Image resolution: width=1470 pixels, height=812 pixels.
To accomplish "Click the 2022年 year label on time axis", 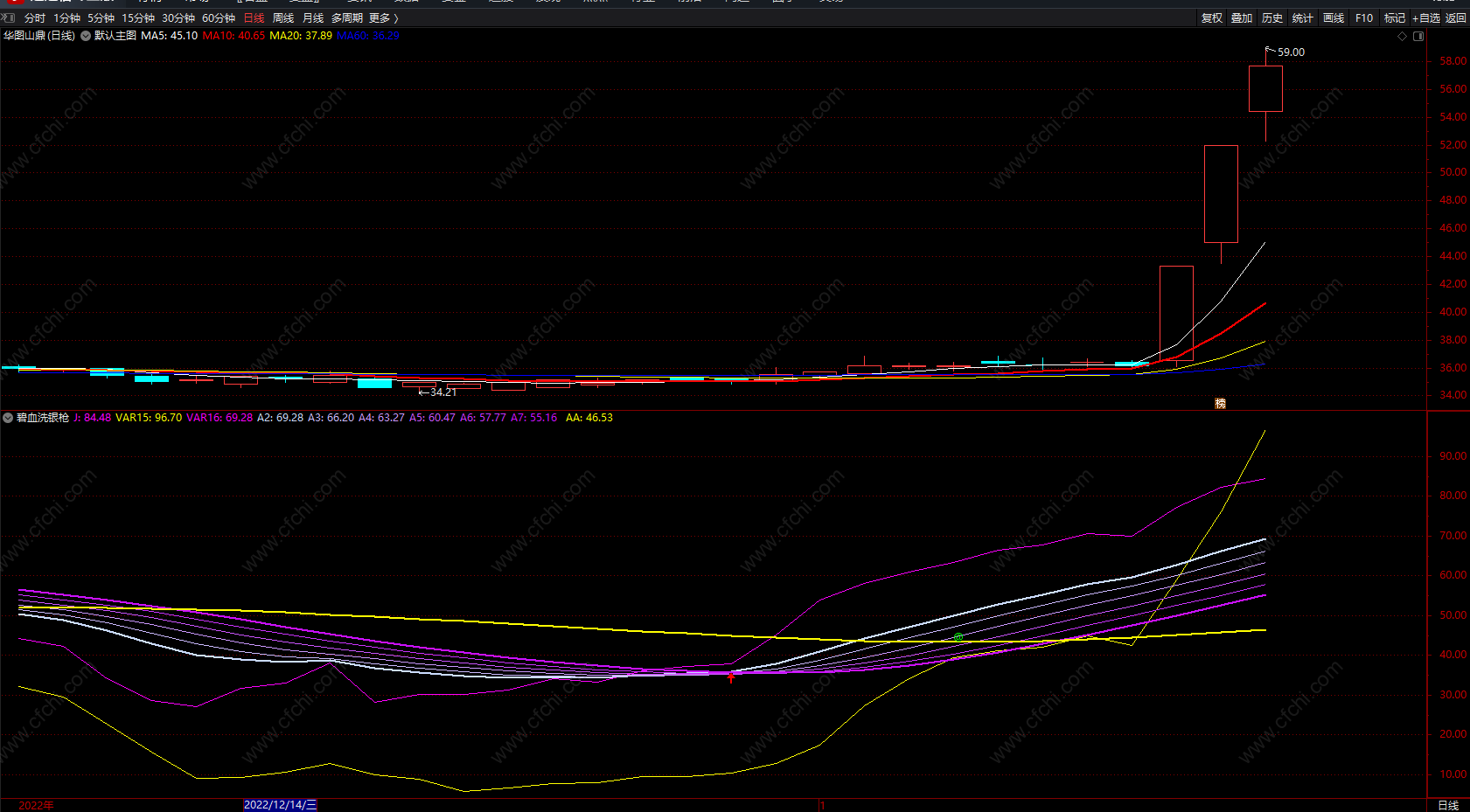I will (36, 805).
